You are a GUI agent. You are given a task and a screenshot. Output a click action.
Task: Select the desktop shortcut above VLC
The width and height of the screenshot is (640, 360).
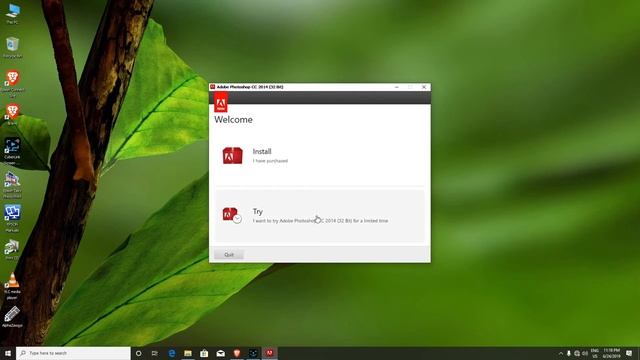[x=12, y=249]
